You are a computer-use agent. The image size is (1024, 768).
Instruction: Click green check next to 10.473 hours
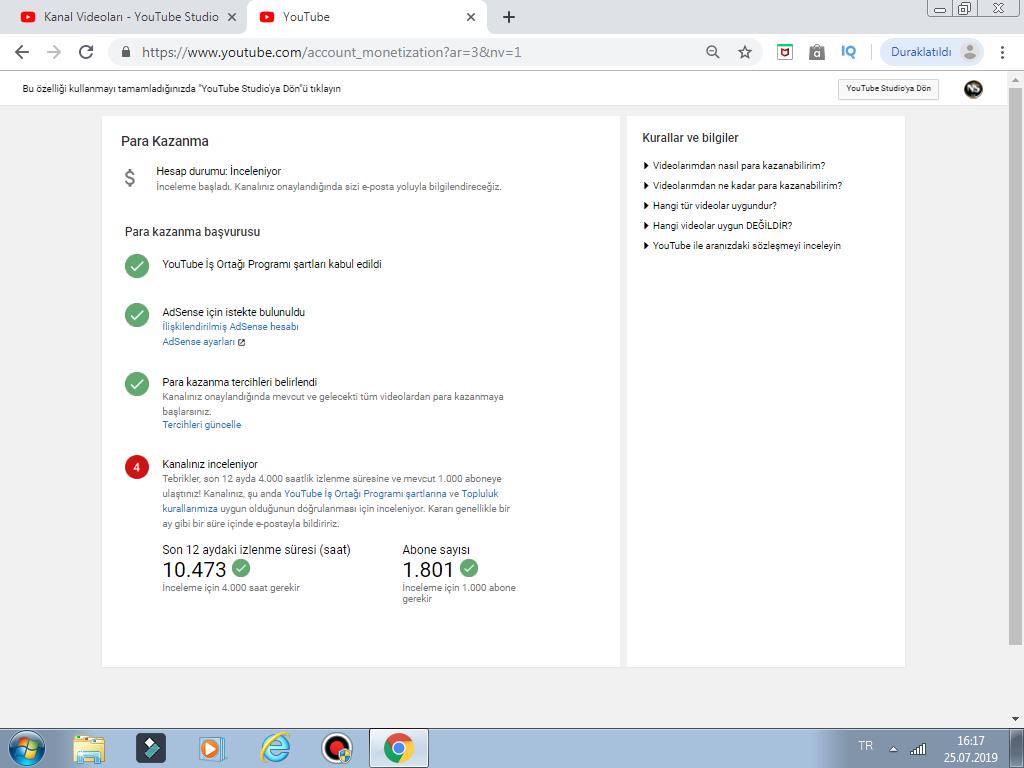pyautogui.click(x=241, y=568)
